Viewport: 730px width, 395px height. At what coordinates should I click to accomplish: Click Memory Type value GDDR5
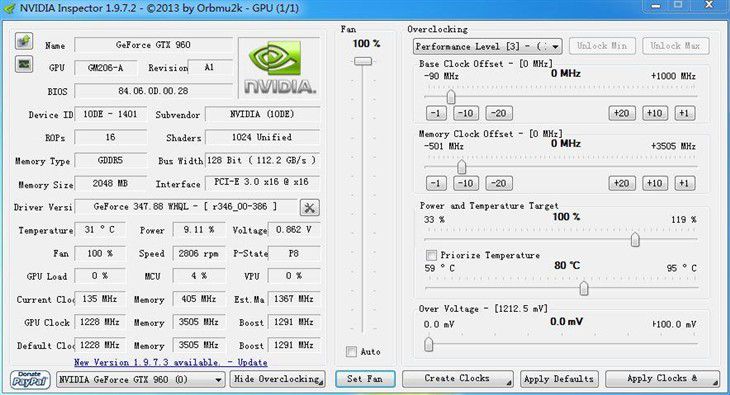tap(110, 160)
